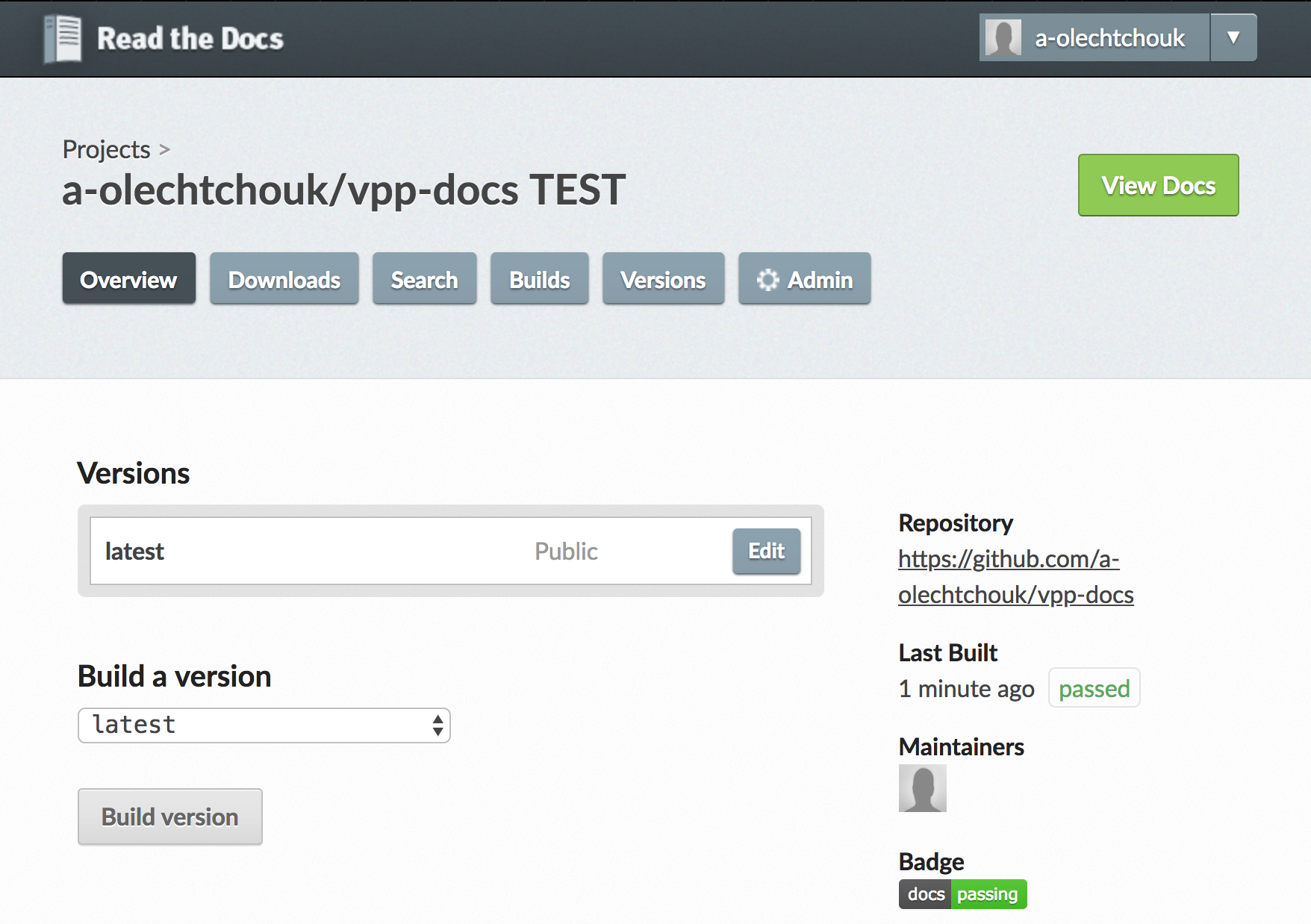Edit the latest version
Image resolution: width=1311 pixels, height=924 pixels.
click(766, 552)
